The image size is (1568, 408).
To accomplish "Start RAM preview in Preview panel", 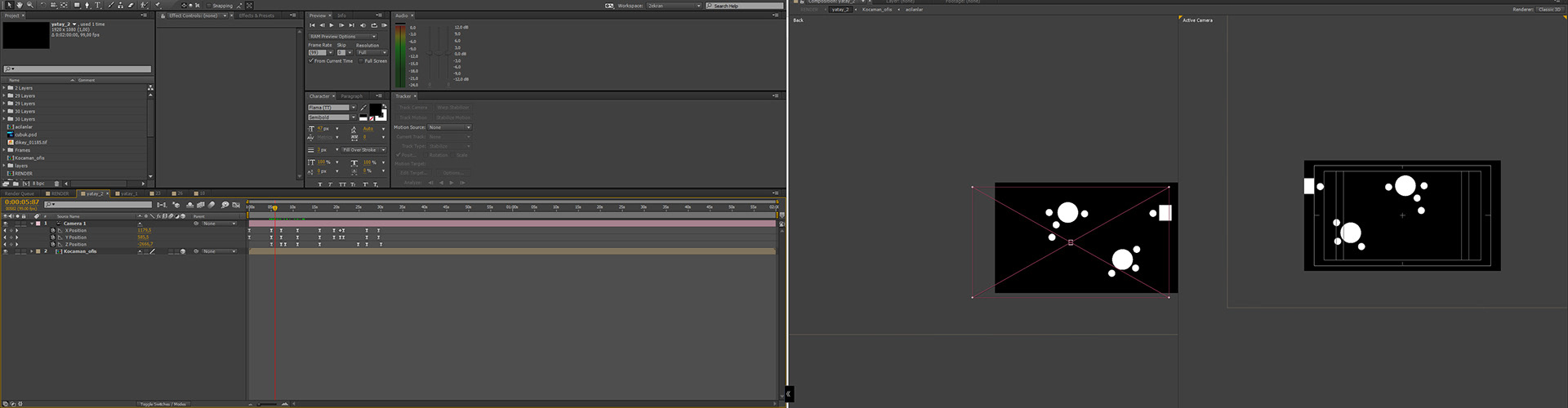I will pos(384,25).
